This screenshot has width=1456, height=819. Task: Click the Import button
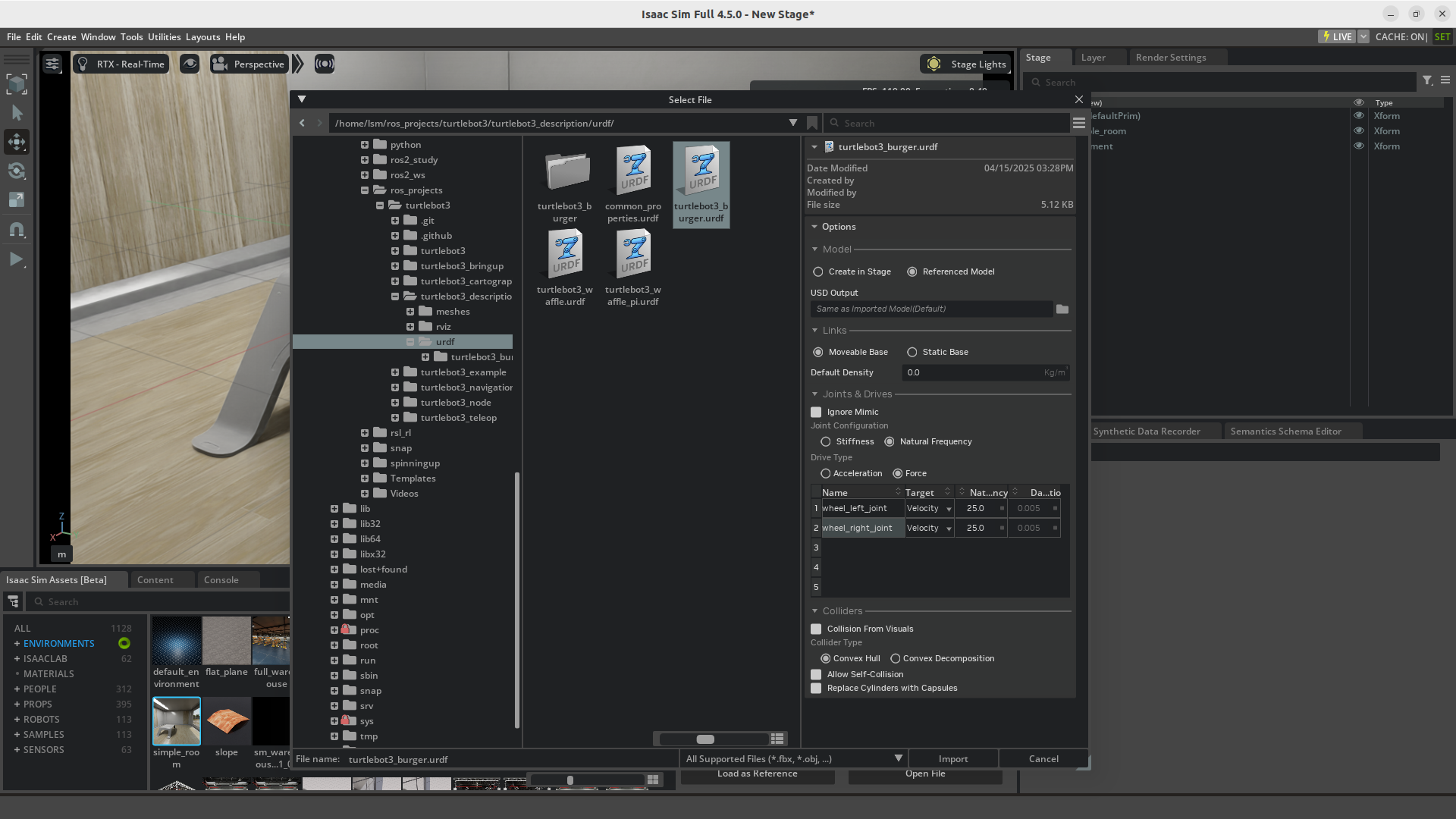tap(953, 758)
